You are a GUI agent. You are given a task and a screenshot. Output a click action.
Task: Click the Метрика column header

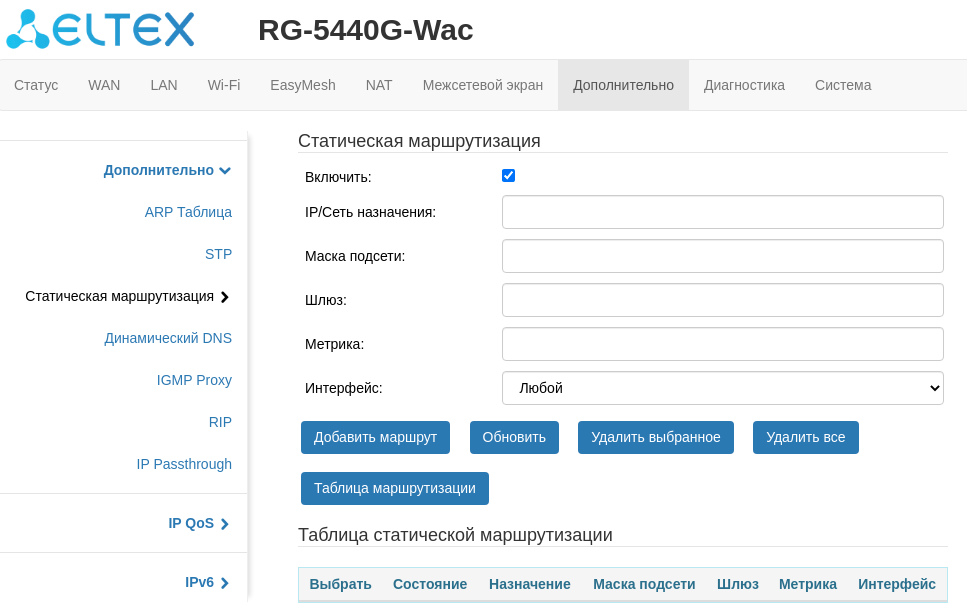pyautogui.click(x=808, y=584)
